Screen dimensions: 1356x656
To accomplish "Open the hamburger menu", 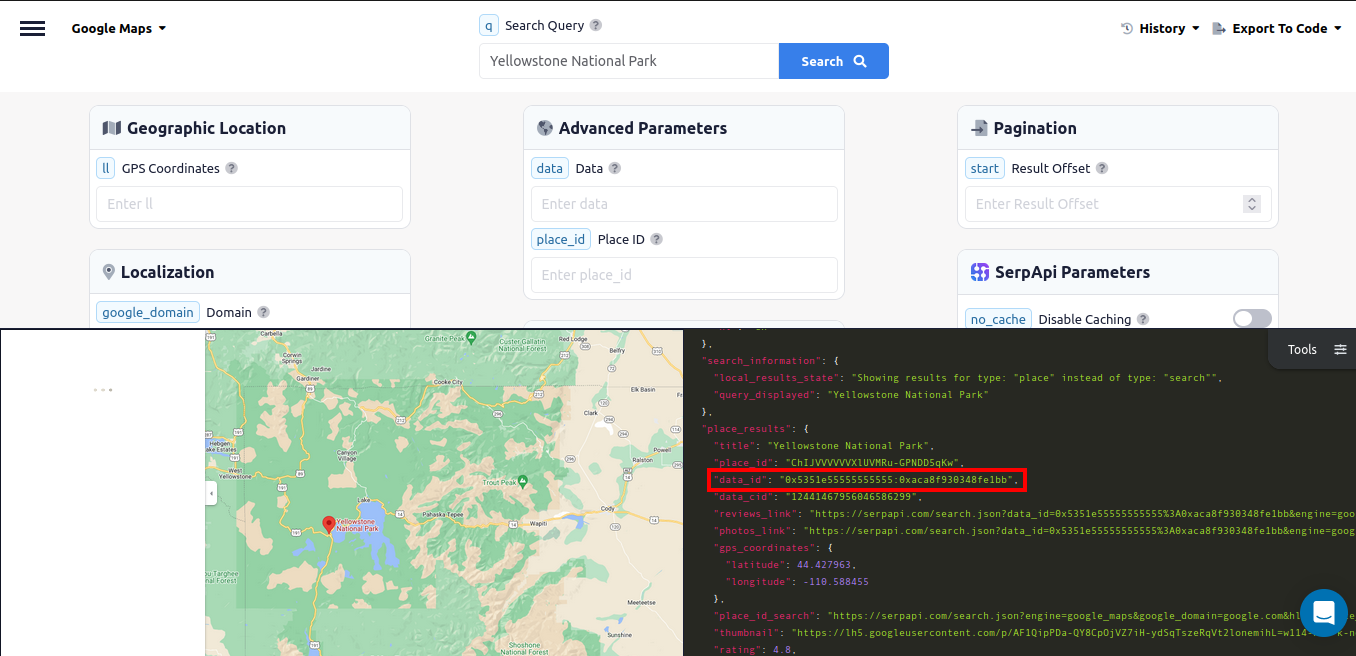I will (33, 28).
